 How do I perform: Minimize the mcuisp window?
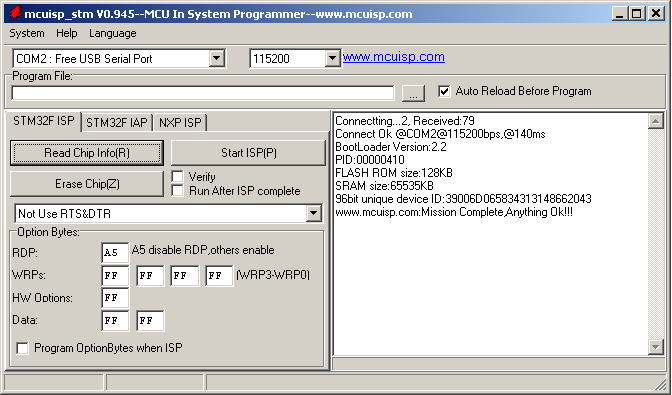coord(620,14)
